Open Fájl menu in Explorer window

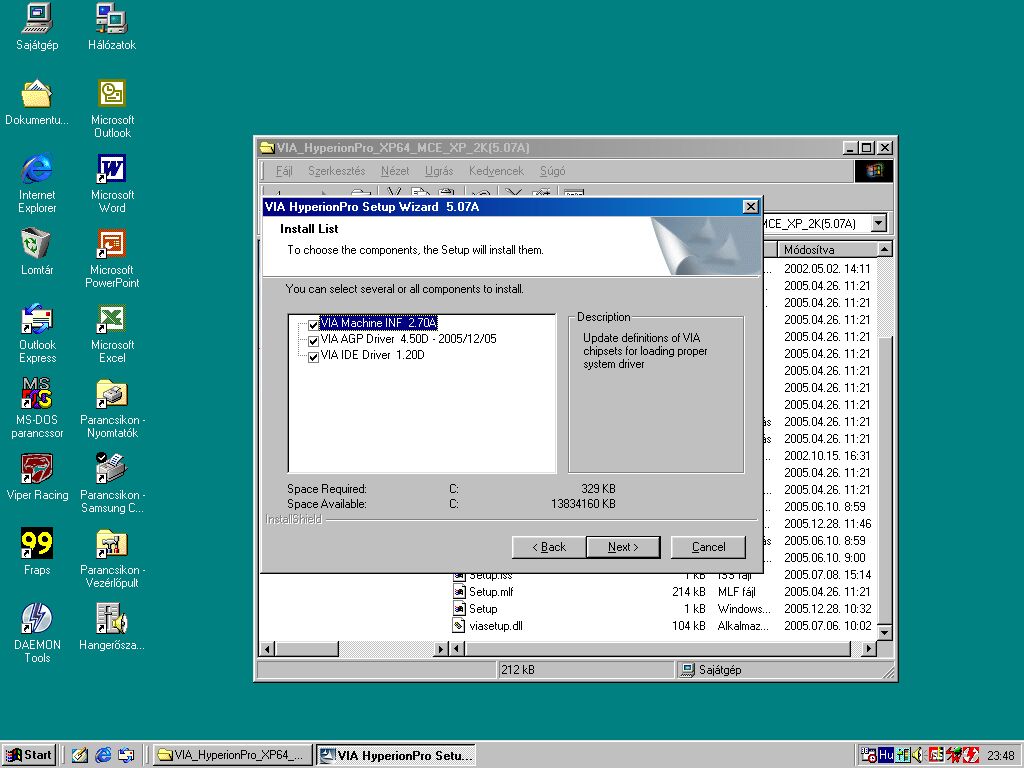(x=283, y=171)
